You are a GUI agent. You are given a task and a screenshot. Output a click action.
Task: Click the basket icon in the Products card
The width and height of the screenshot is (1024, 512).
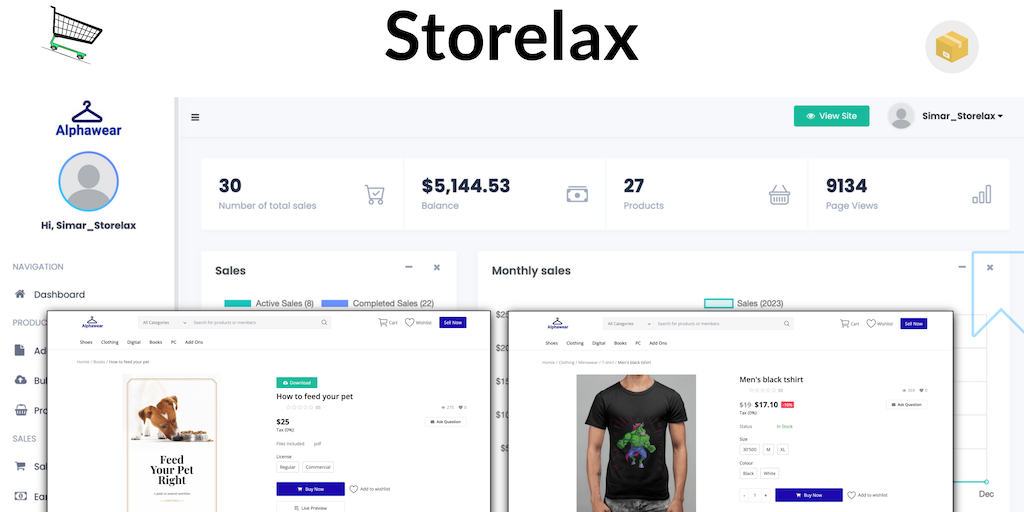tap(779, 195)
